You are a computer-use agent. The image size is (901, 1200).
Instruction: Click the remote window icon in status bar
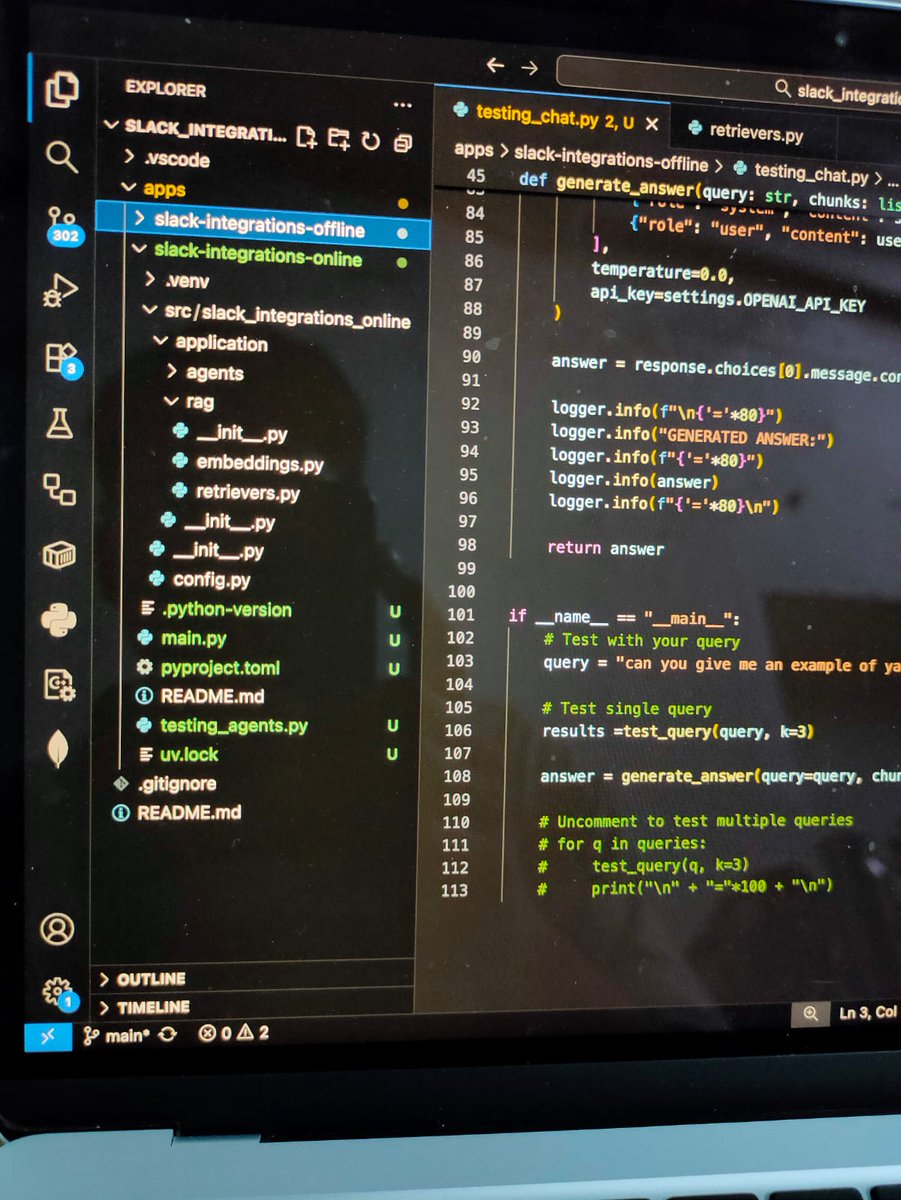click(x=47, y=1037)
